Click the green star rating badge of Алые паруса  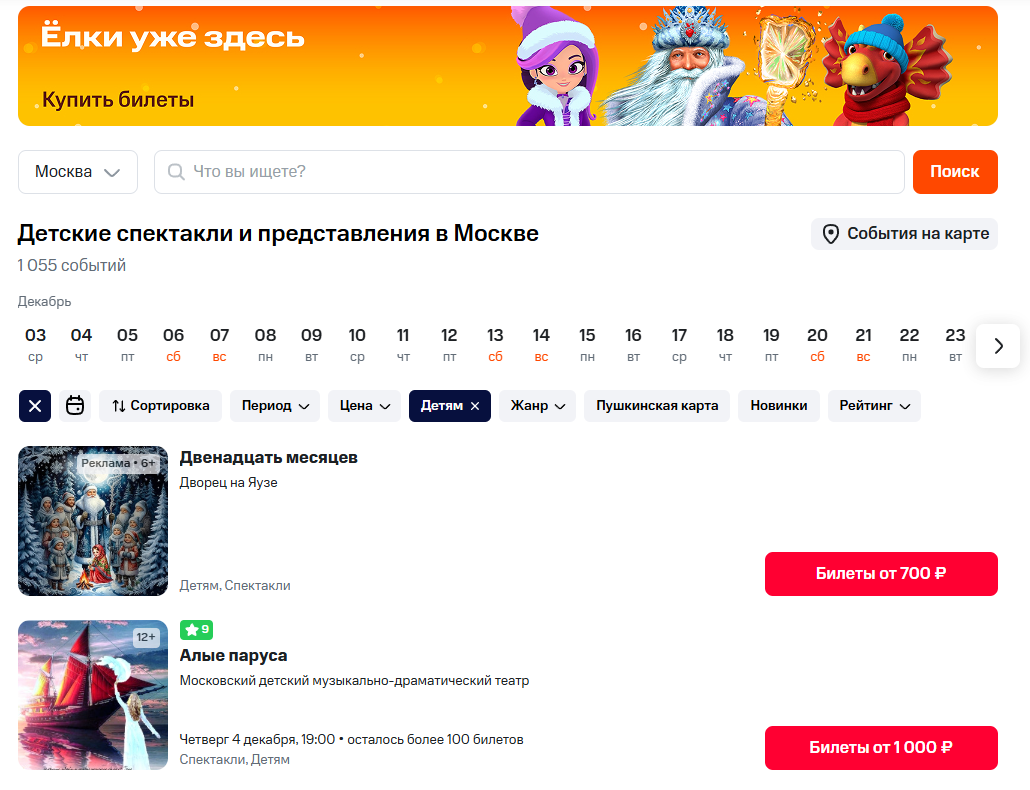(x=196, y=630)
